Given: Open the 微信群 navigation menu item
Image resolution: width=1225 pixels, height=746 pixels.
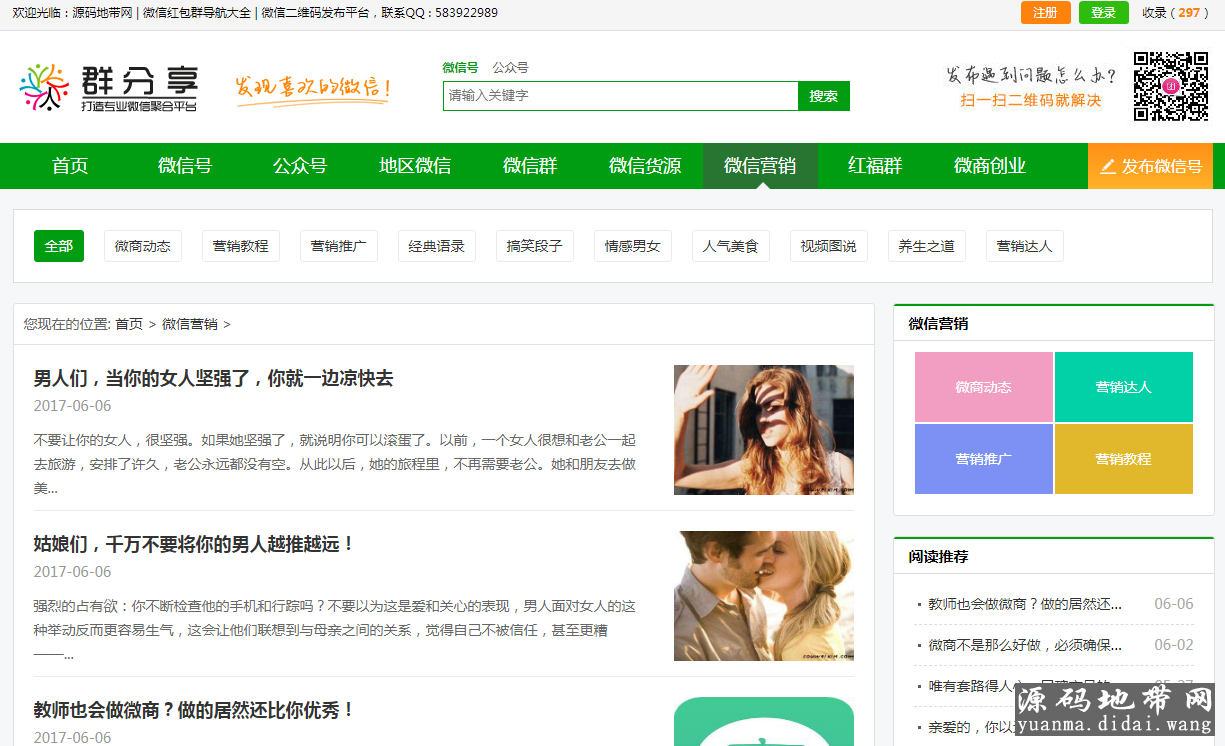Looking at the screenshot, I should [x=530, y=166].
